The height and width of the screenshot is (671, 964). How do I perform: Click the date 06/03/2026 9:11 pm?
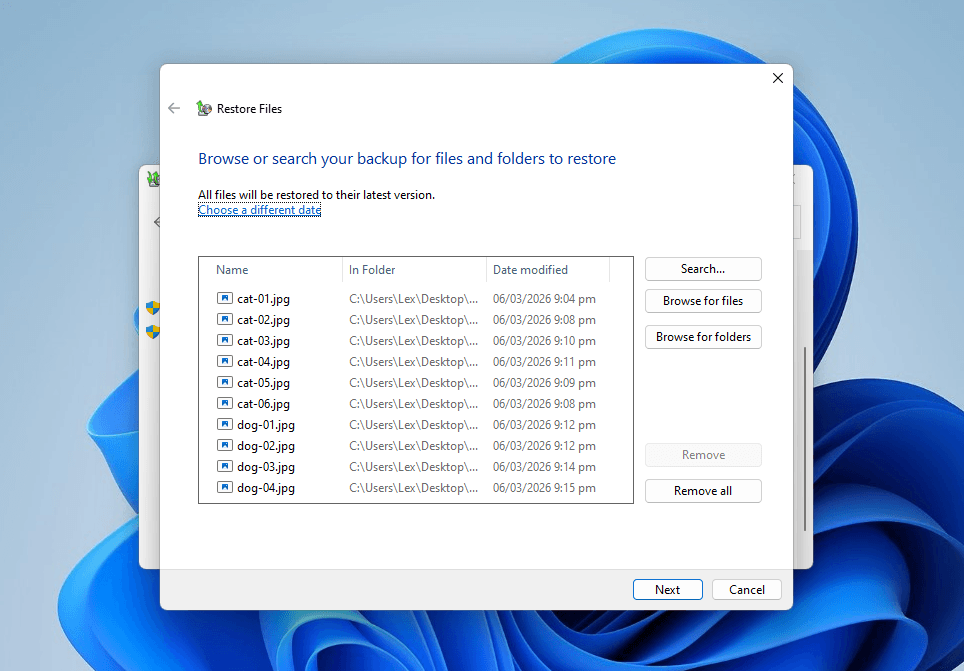click(544, 362)
